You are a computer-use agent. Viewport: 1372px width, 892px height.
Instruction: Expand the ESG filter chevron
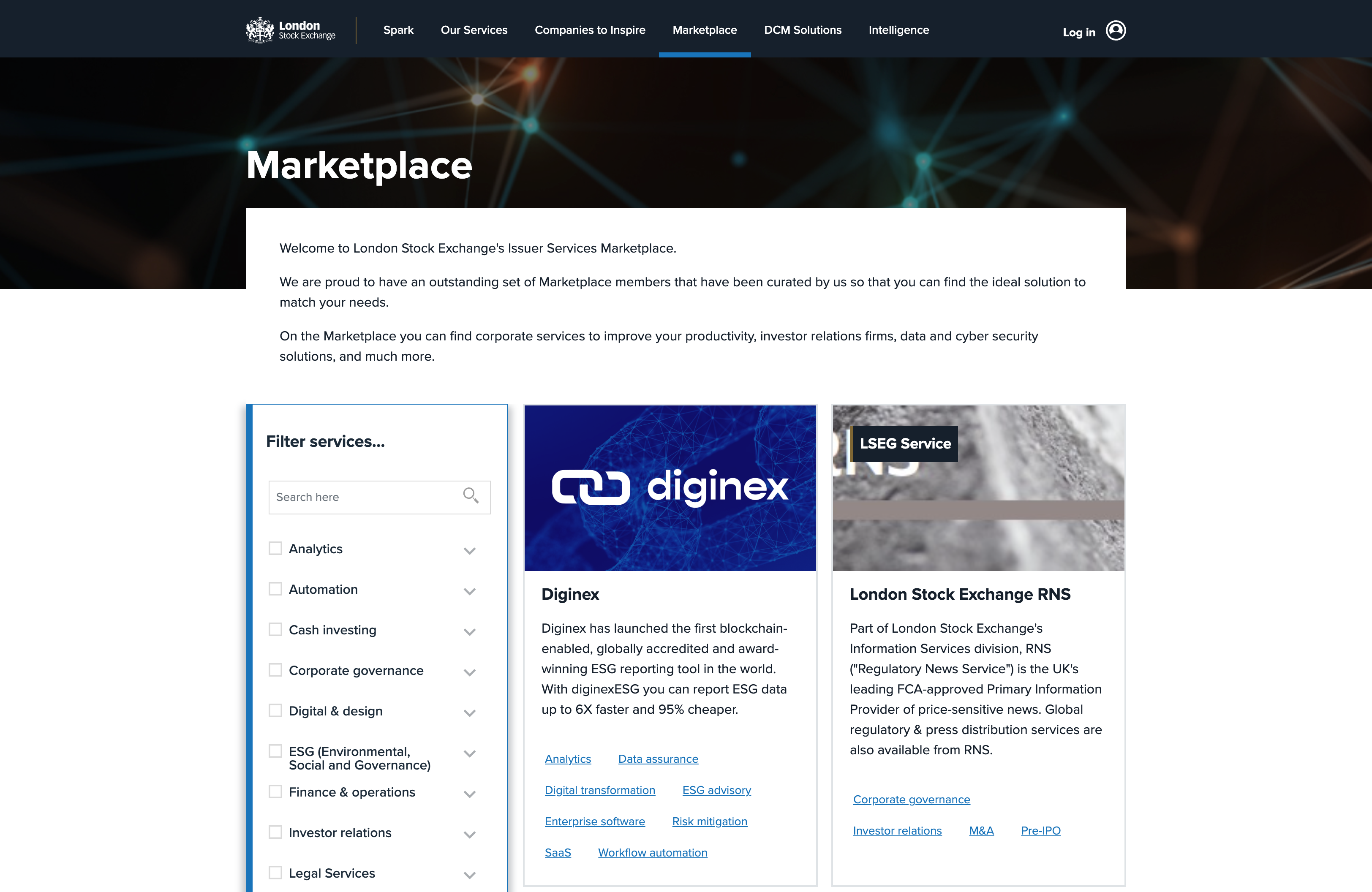point(470,754)
